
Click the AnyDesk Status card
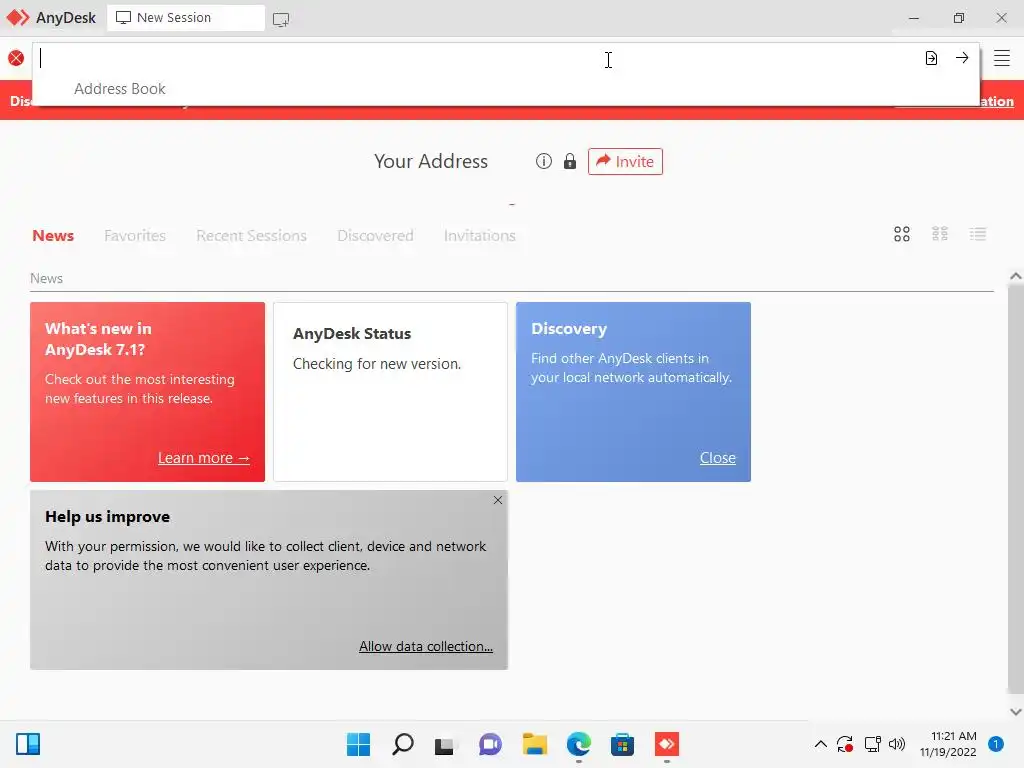tap(391, 392)
